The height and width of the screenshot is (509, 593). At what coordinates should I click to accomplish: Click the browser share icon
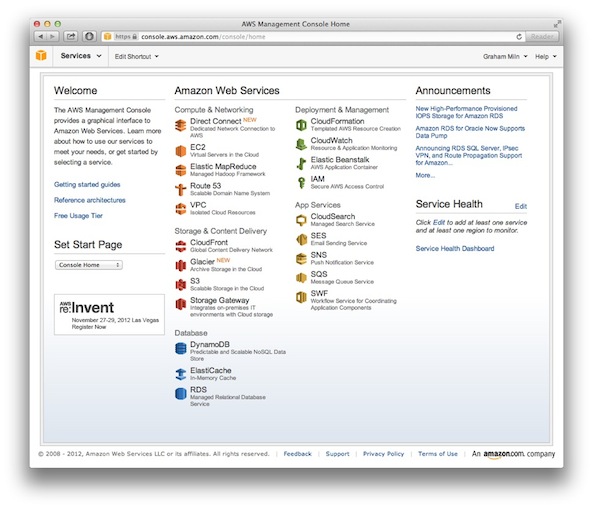tap(70, 36)
